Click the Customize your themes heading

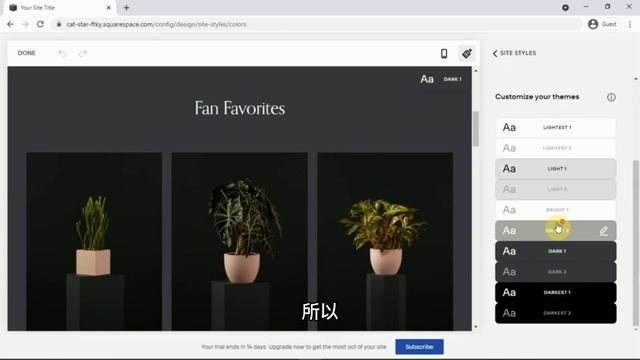click(x=537, y=97)
